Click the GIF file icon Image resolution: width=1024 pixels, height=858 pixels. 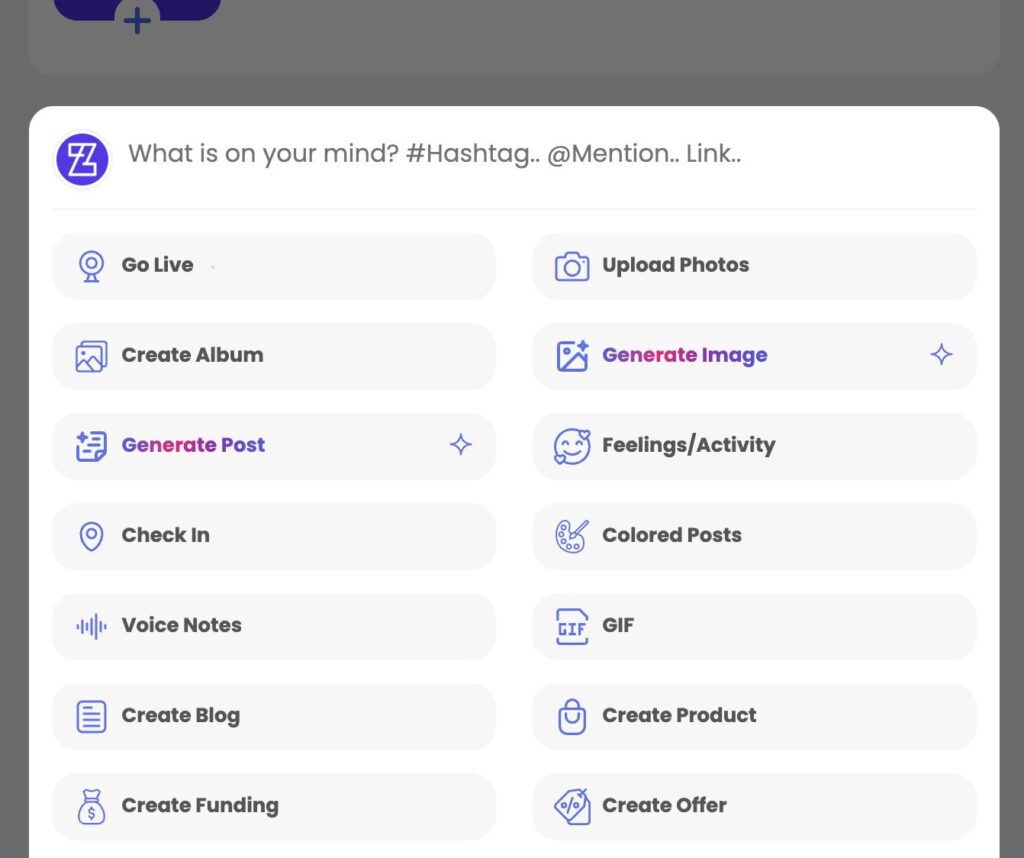[572, 626]
